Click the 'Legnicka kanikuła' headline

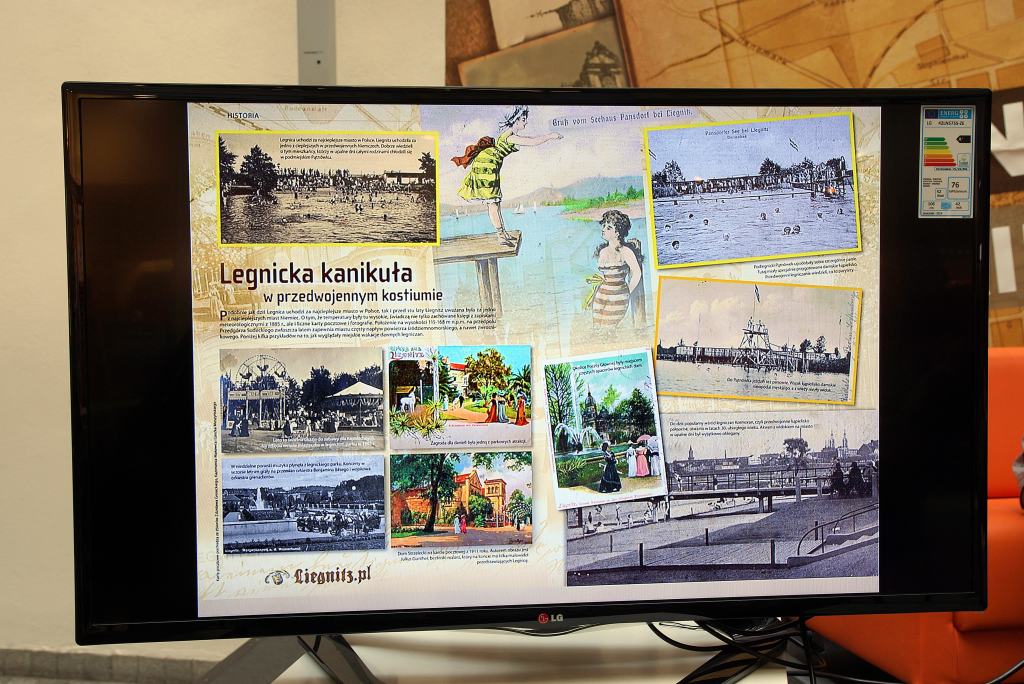[x=315, y=274]
